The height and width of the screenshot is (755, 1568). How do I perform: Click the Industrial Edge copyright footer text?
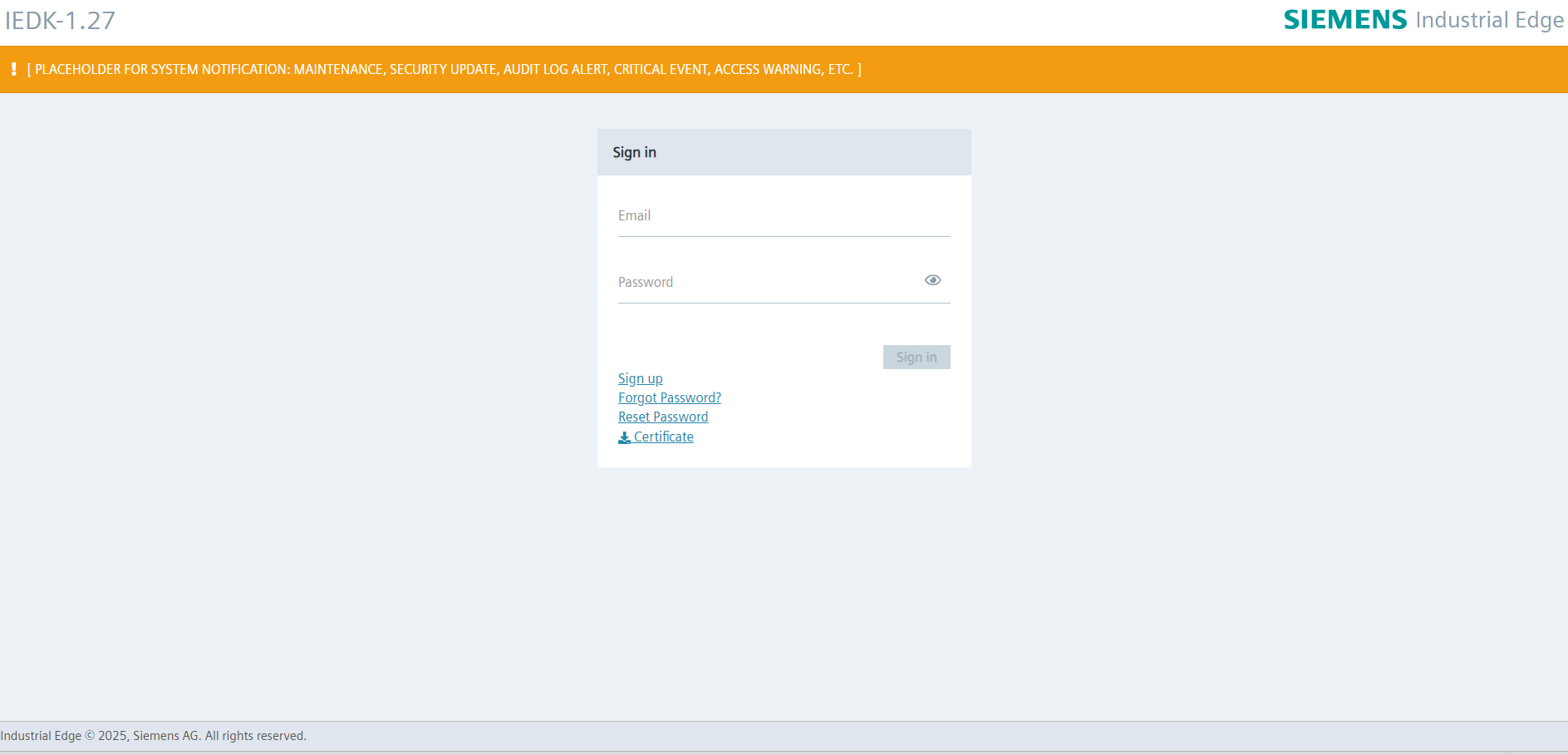click(x=153, y=735)
